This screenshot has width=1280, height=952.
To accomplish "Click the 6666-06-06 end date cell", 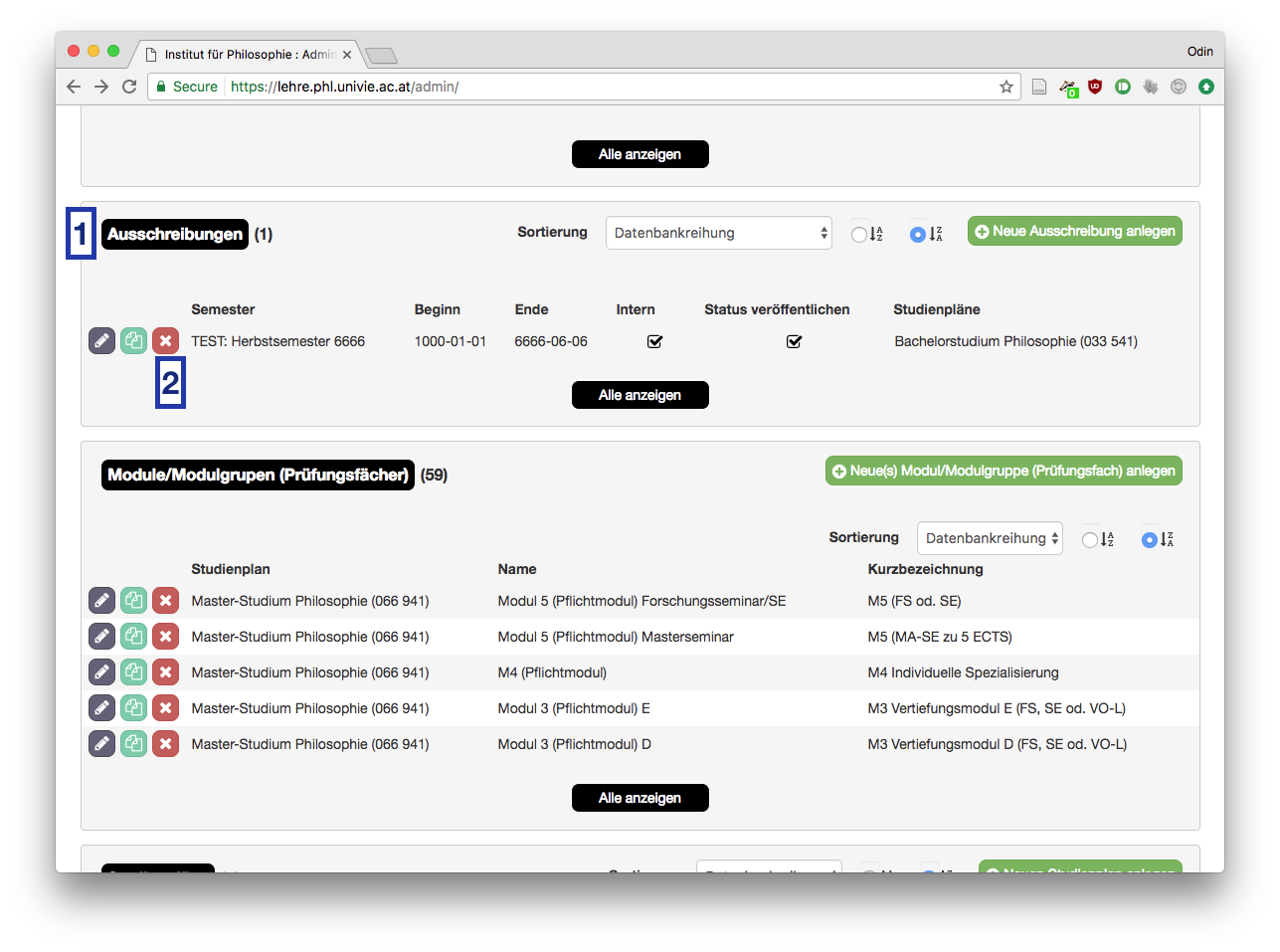I will [x=551, y=341].
